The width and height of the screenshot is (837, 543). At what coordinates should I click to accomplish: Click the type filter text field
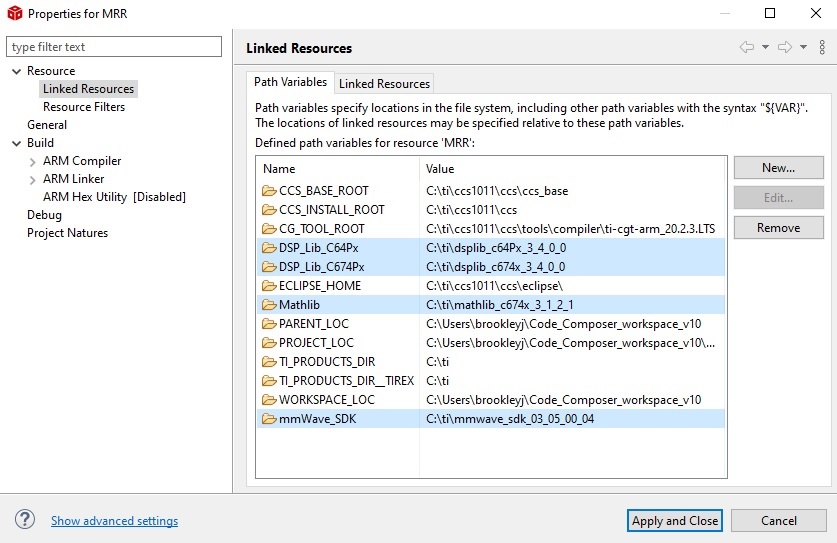point(114,46)
